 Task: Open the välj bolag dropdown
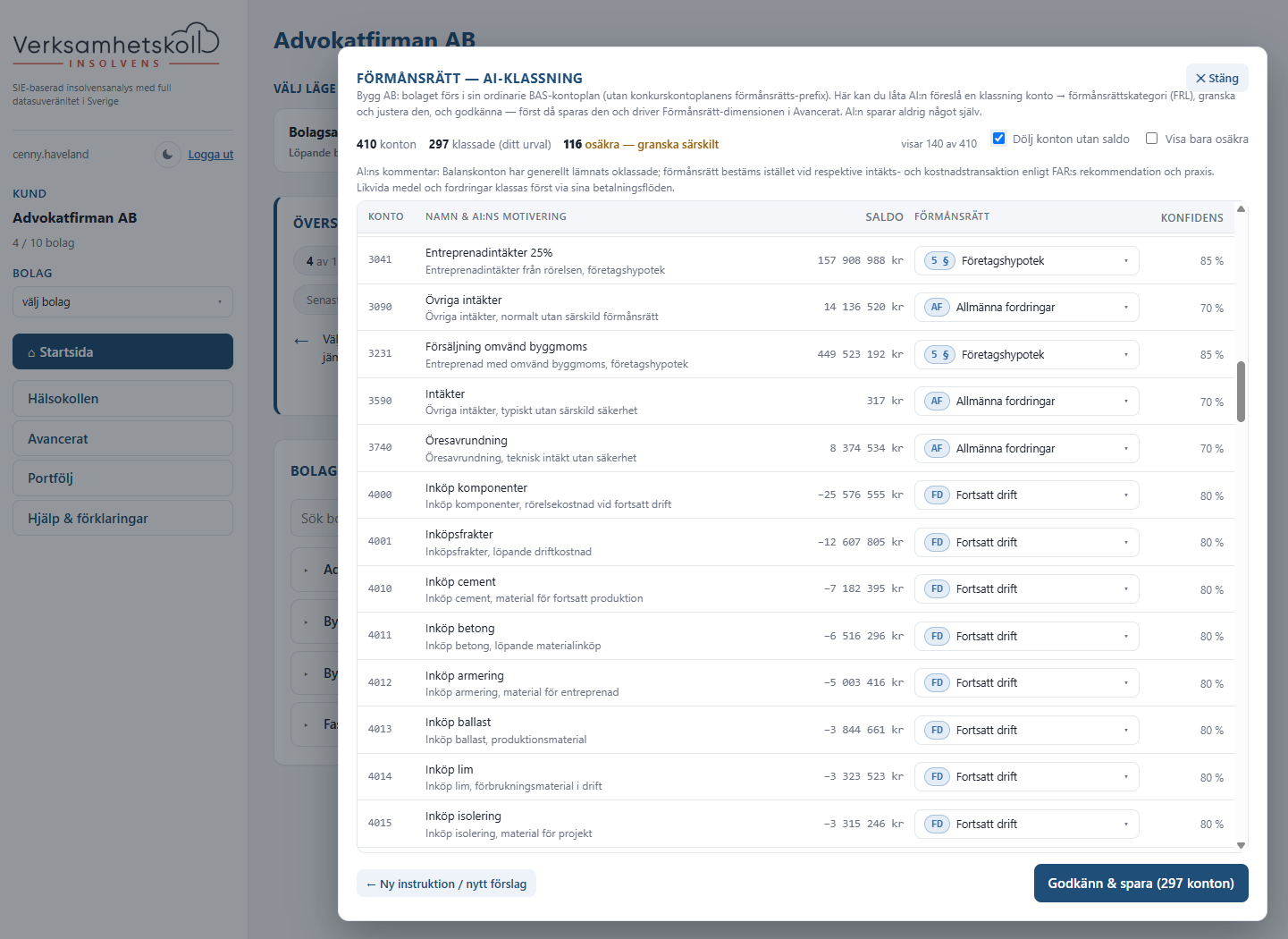pyautogui.click(x=122, y=302)
